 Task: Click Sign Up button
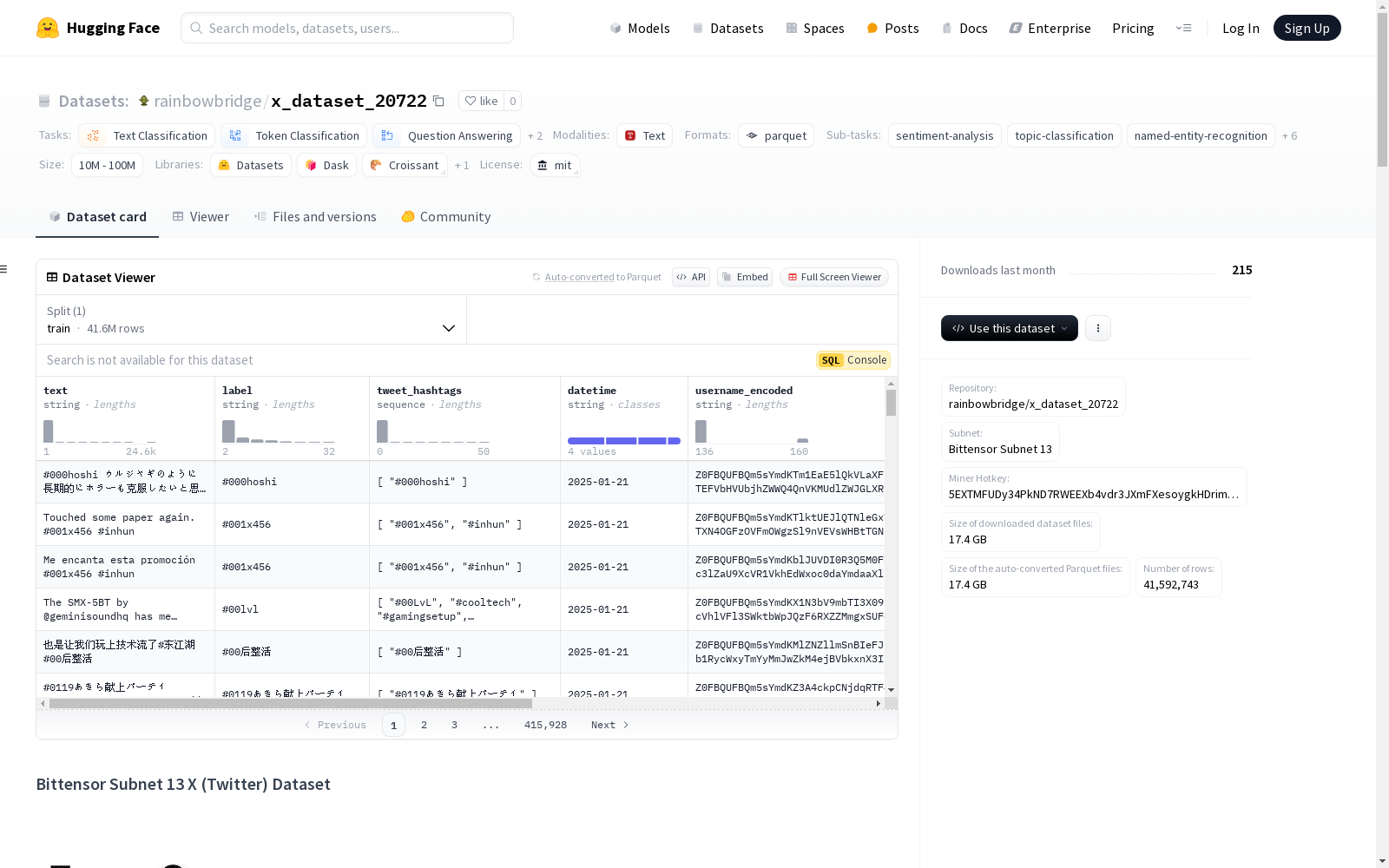(x=1307, y=28)
